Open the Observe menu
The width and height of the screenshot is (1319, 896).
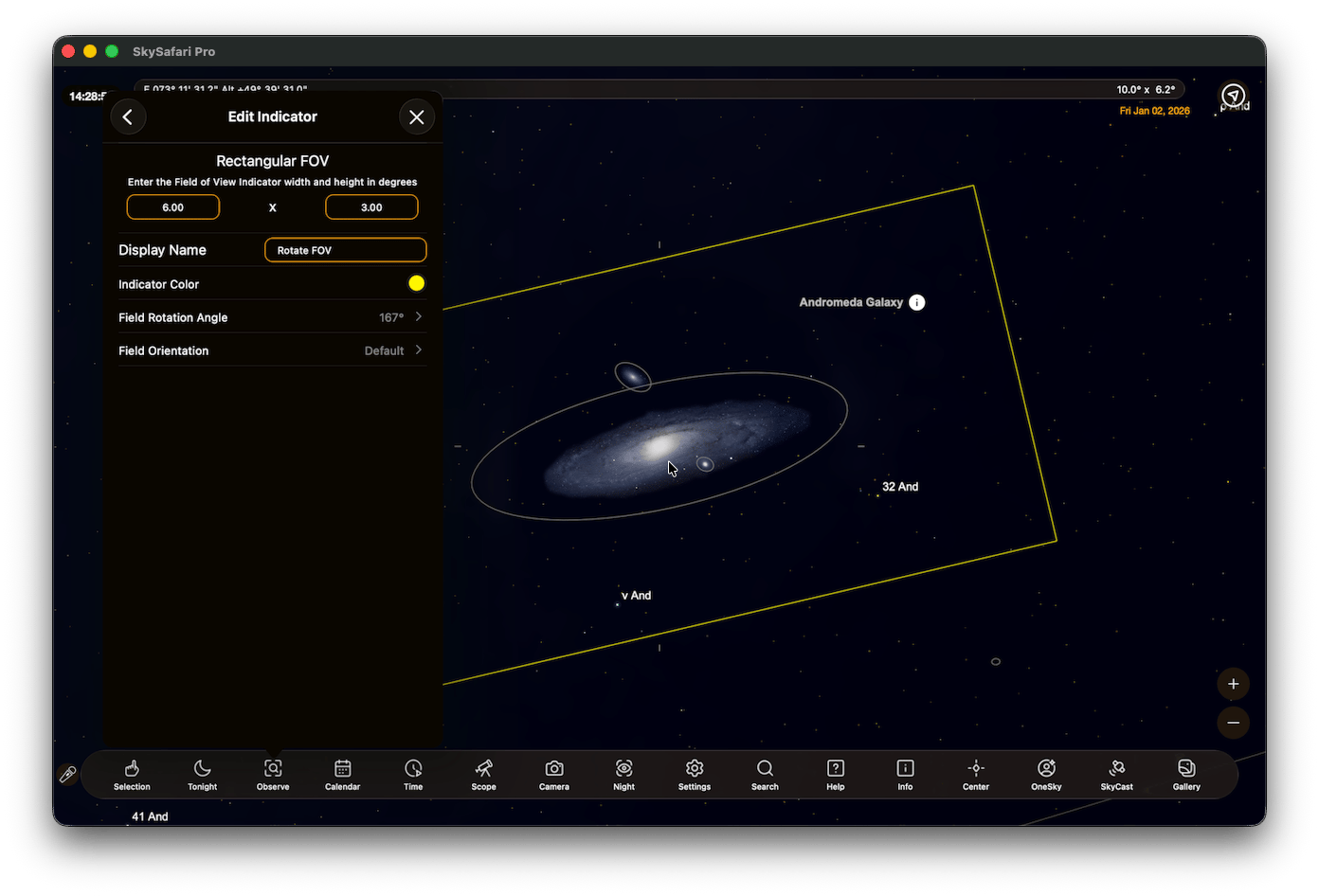[273, 775]
